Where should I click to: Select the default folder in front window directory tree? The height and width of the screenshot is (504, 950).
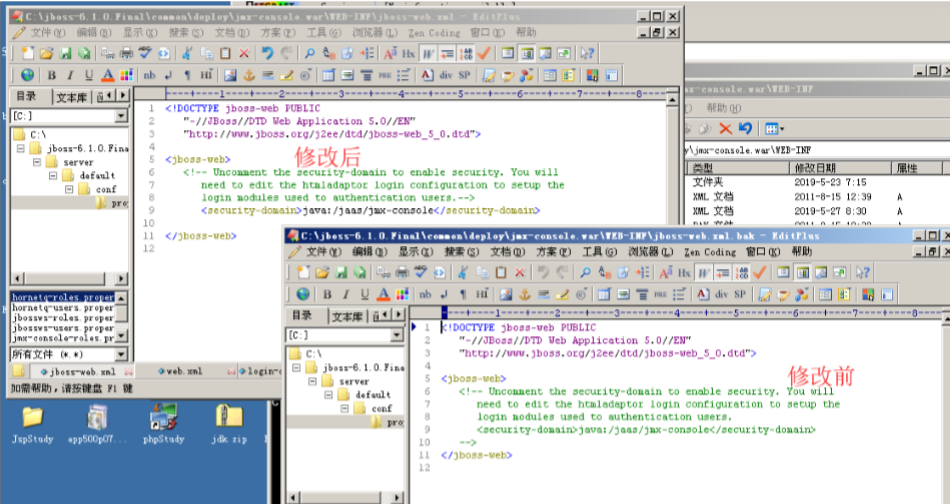point(372,394)
